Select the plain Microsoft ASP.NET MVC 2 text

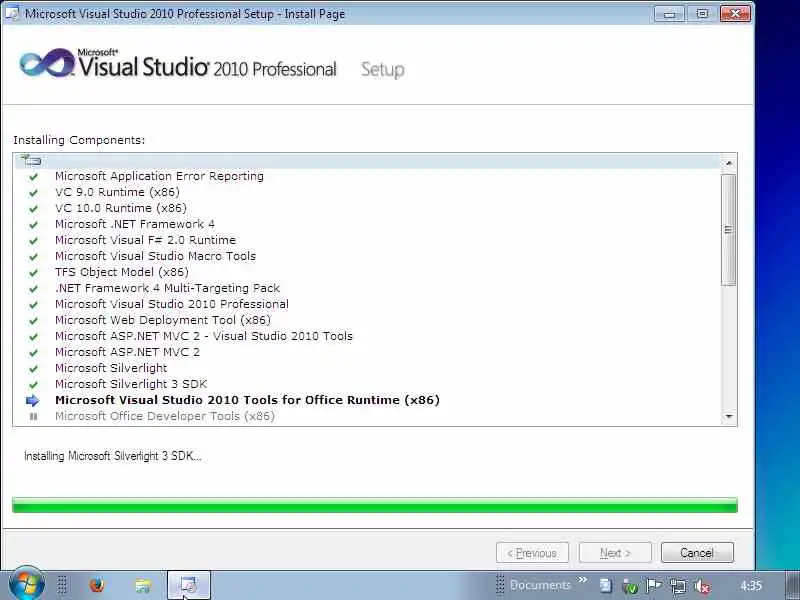[128, 352]
